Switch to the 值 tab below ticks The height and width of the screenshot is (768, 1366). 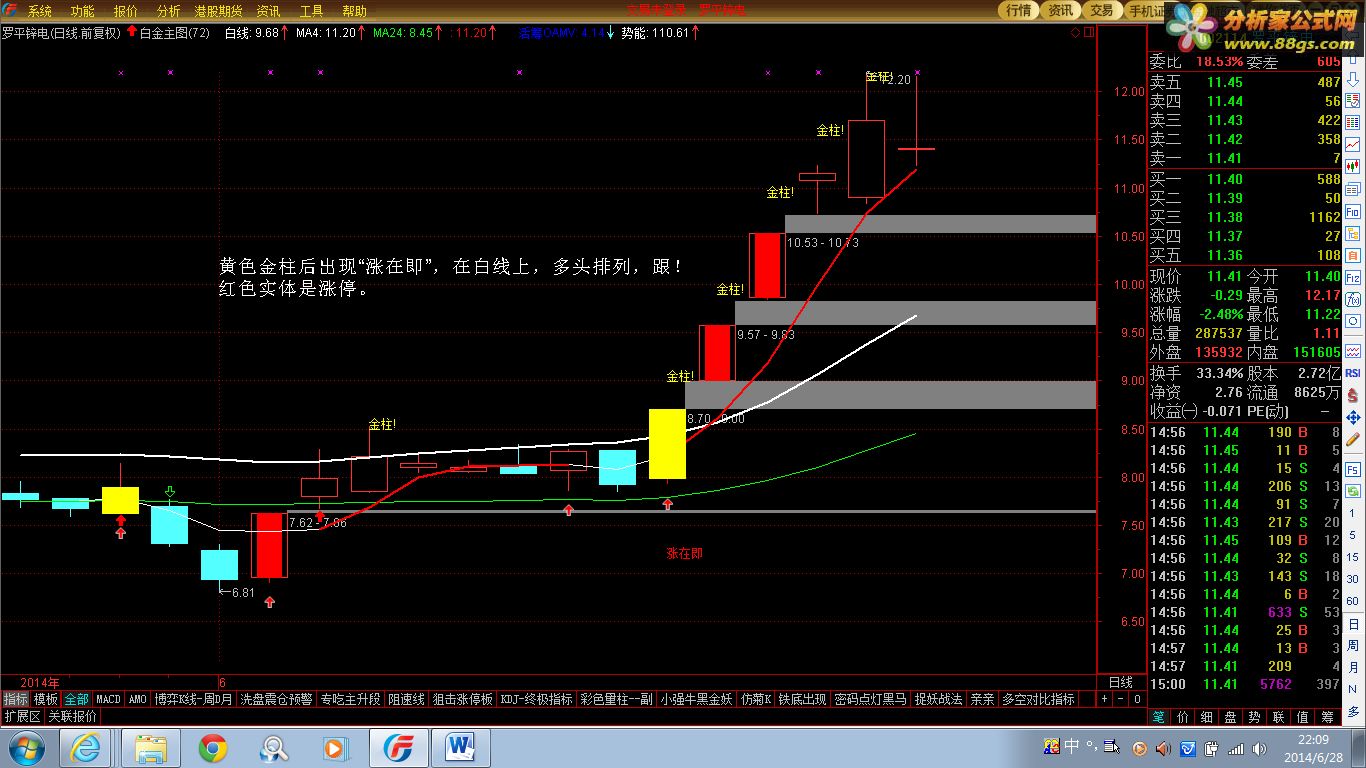pyautogui.click(x=1302, y=717)
